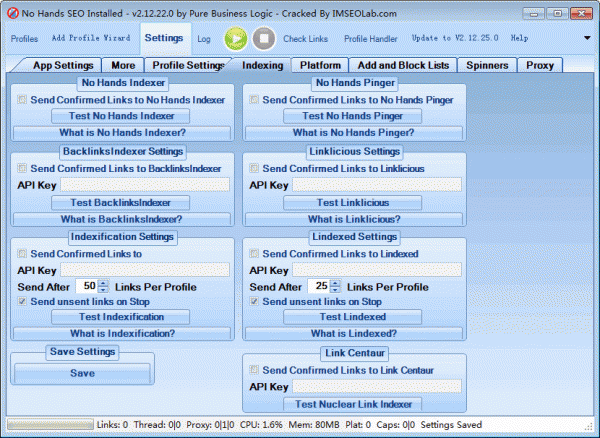Increase Lindexed Send After value

(335, 283)
